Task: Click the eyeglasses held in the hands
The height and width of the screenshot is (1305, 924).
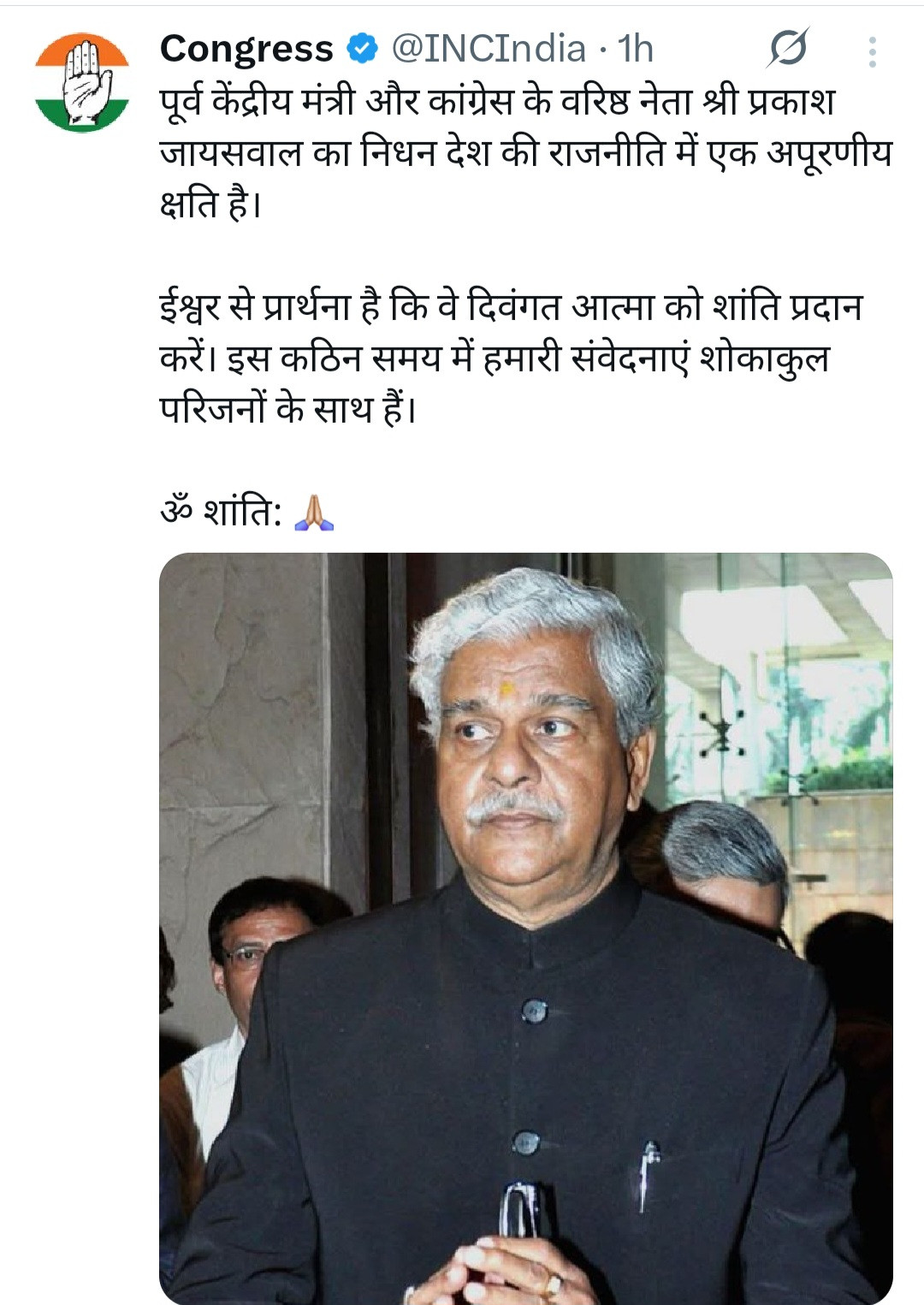Action: [521, 1211]
